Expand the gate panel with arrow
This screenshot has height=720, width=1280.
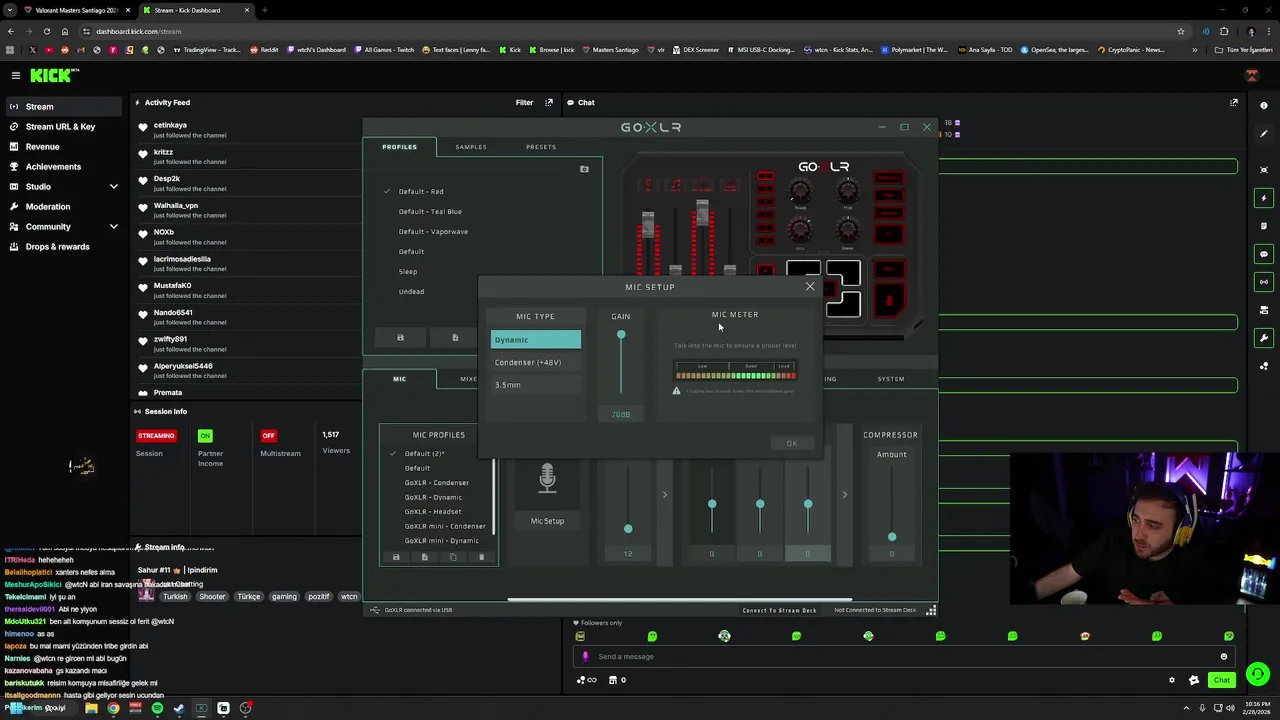(664, 494)
